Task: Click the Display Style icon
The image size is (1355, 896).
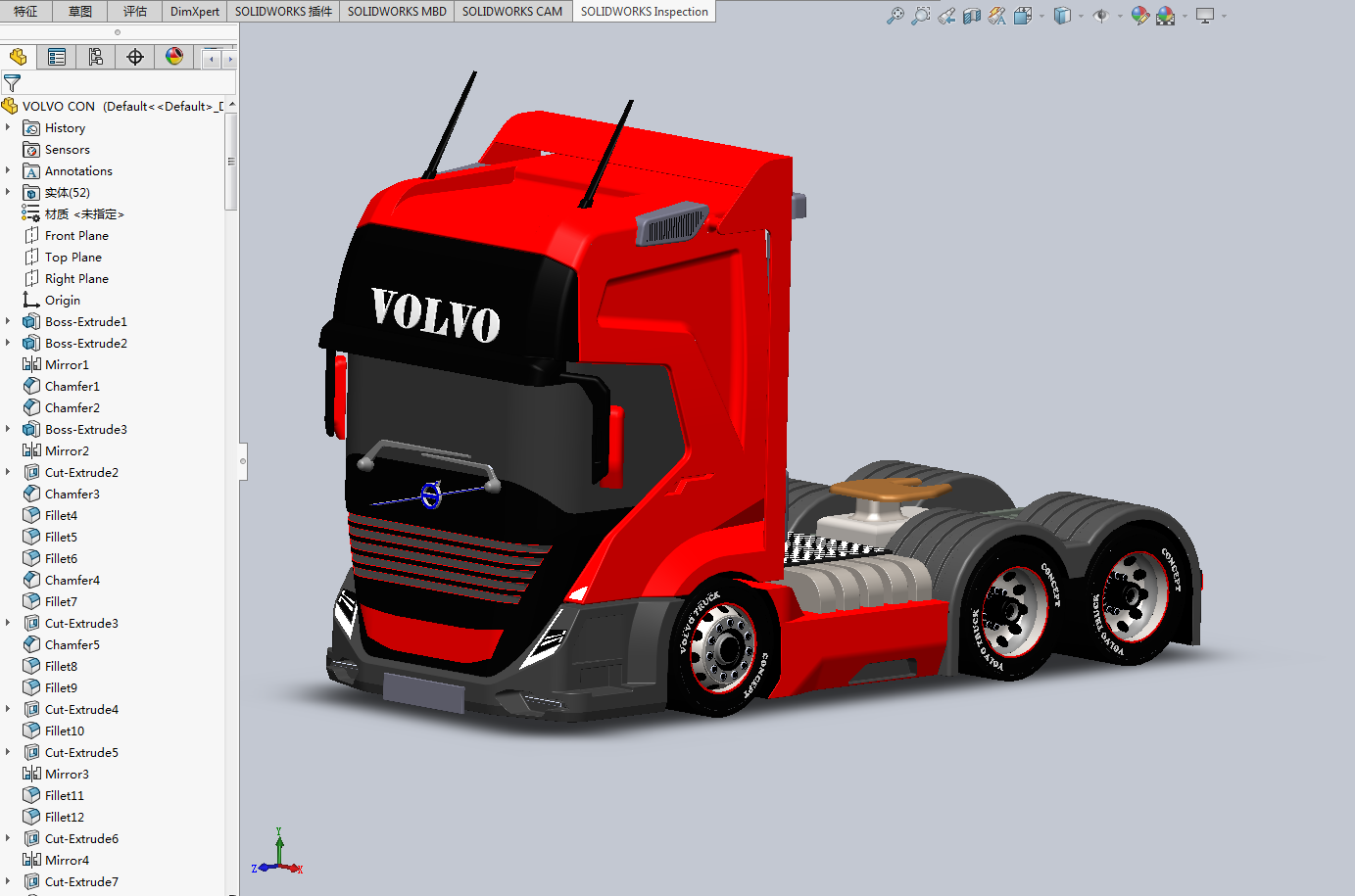Action: pos(1062,16)
